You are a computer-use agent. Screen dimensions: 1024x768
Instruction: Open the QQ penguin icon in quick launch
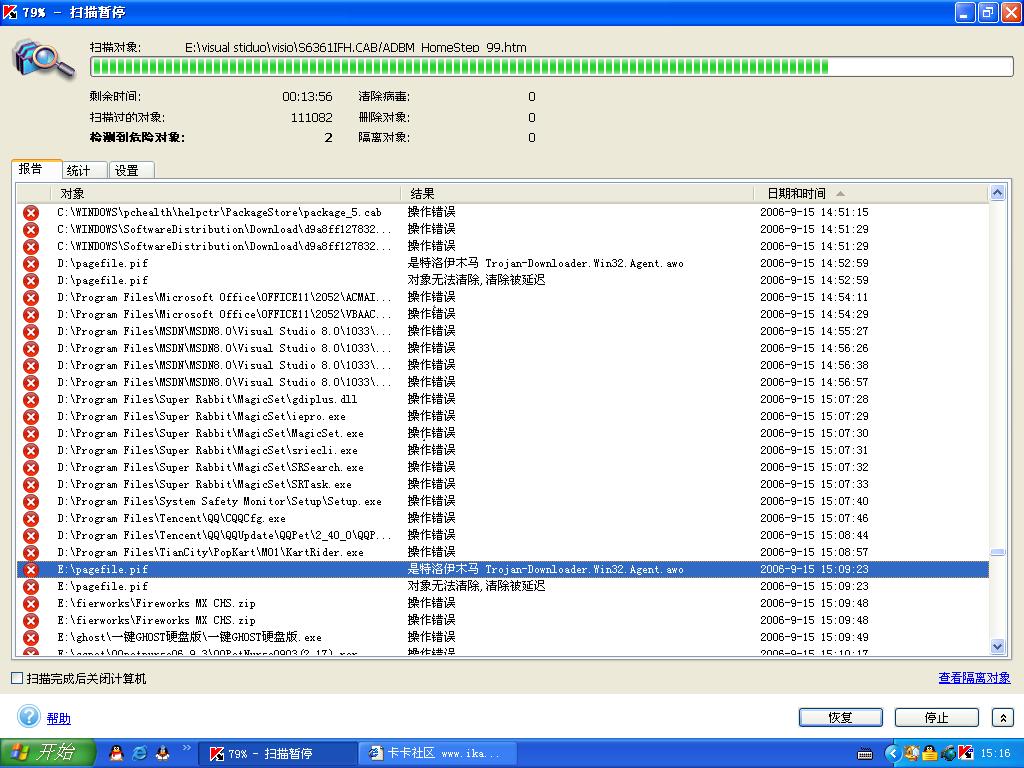(117, 753)
